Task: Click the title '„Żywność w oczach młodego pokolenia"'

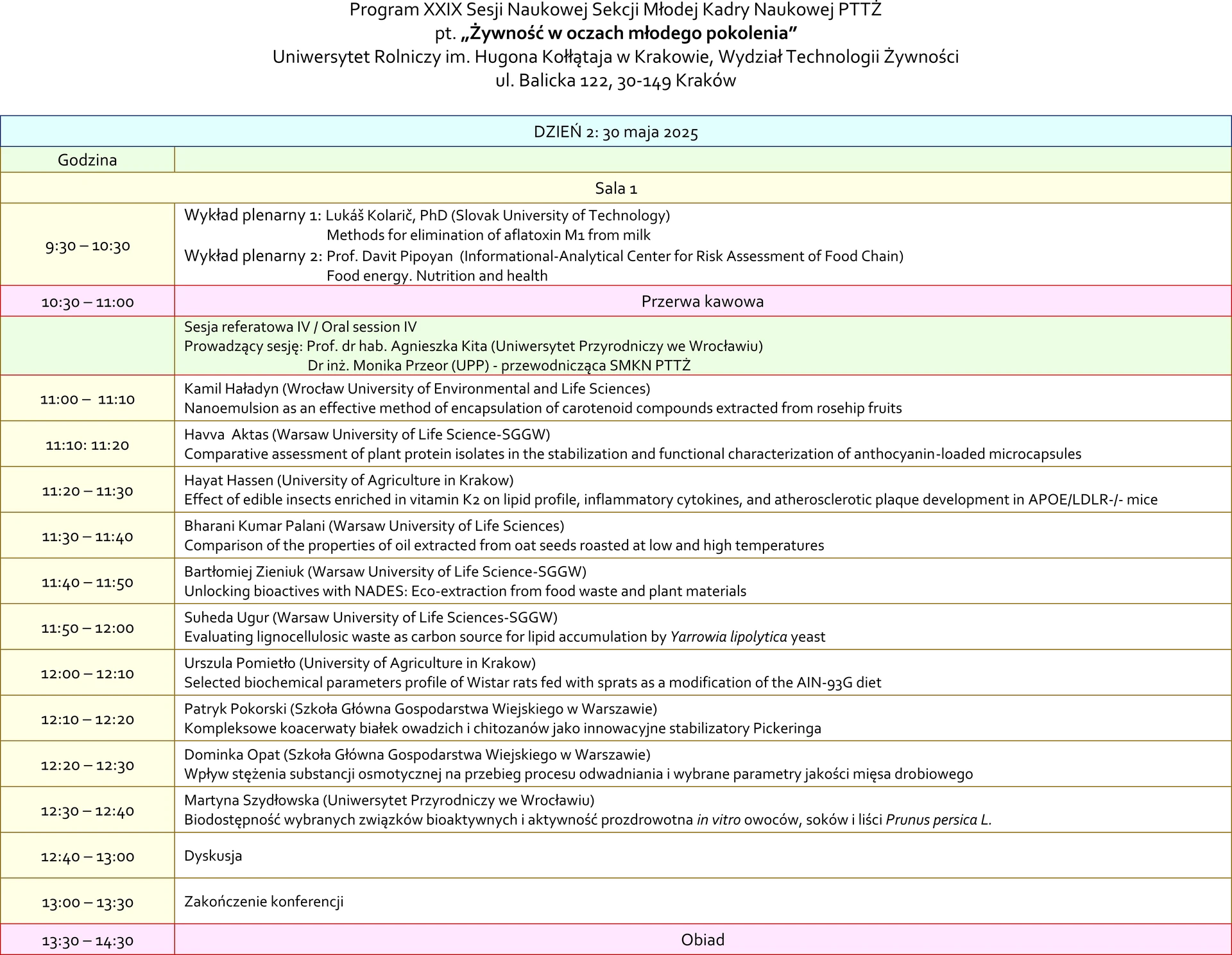Action: point(628,33)
